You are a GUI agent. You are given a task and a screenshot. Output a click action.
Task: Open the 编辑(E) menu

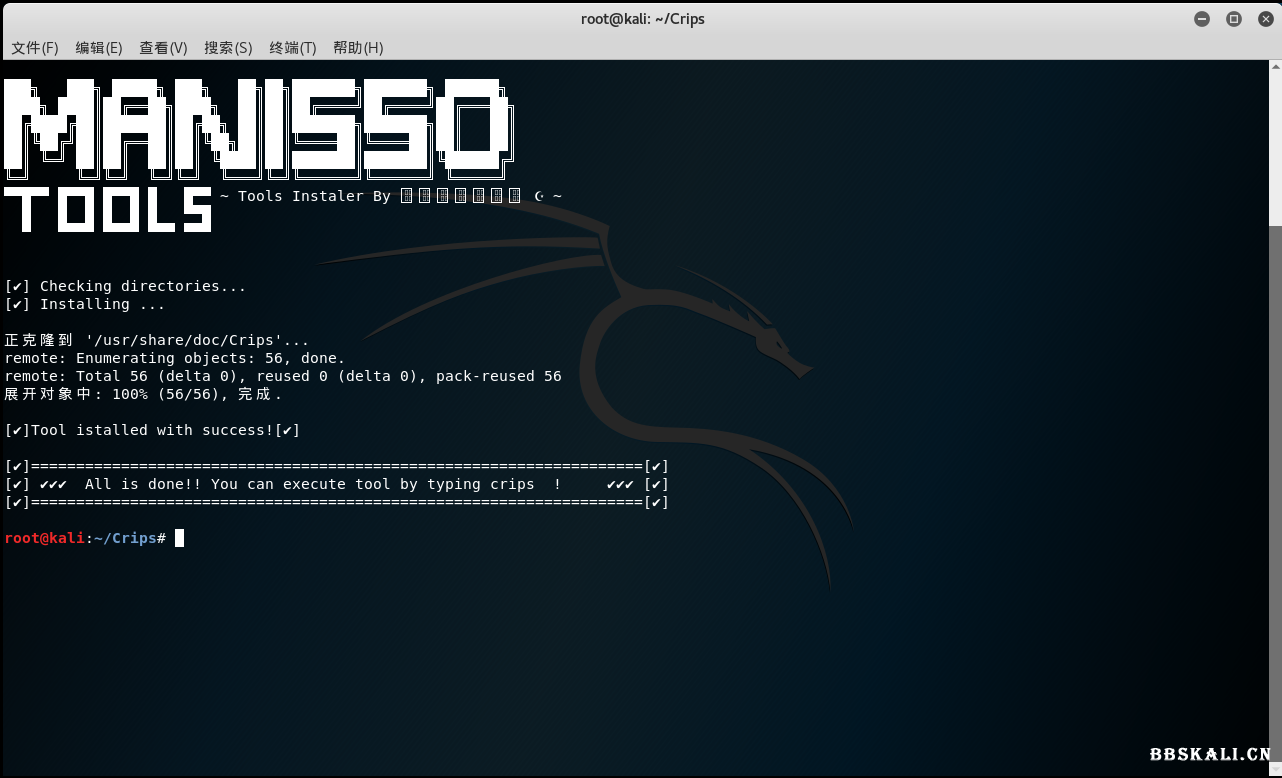pos(99,48)
